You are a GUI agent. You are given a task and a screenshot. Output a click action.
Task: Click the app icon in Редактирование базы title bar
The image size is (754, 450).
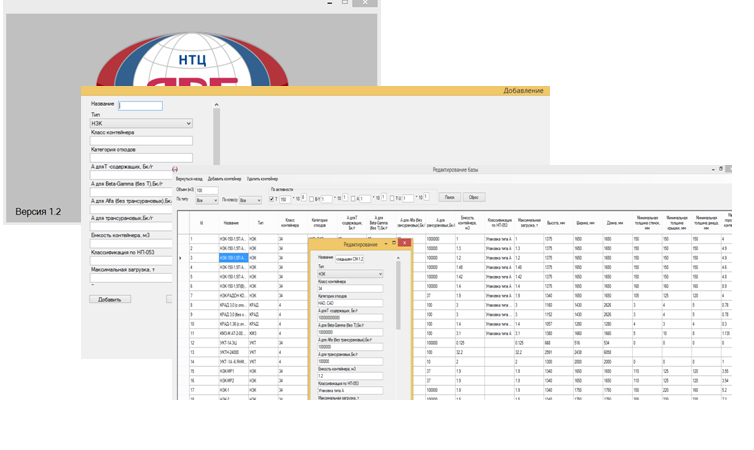[176, 169]
